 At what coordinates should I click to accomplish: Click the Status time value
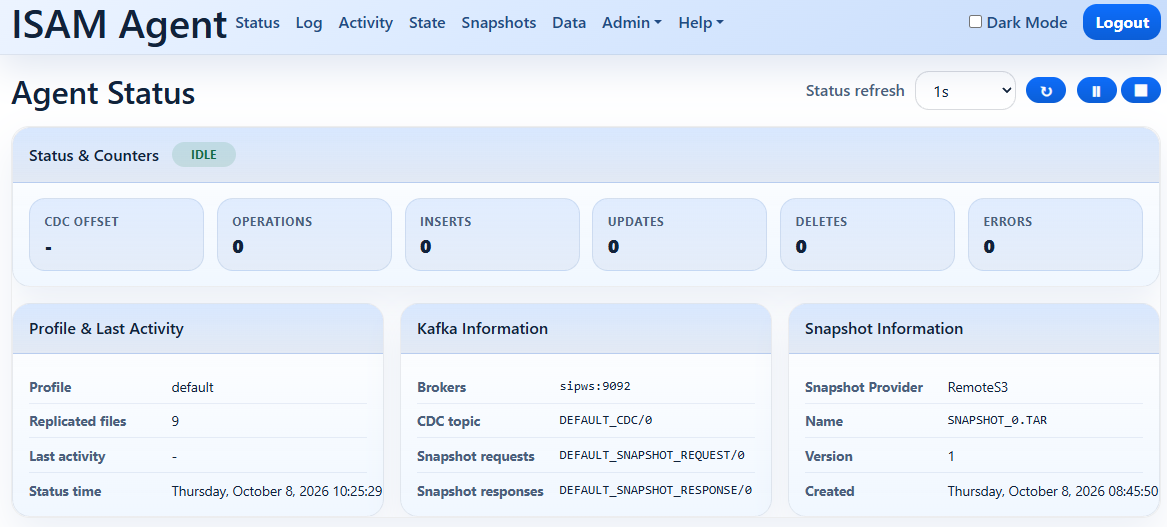coord(277,491)
